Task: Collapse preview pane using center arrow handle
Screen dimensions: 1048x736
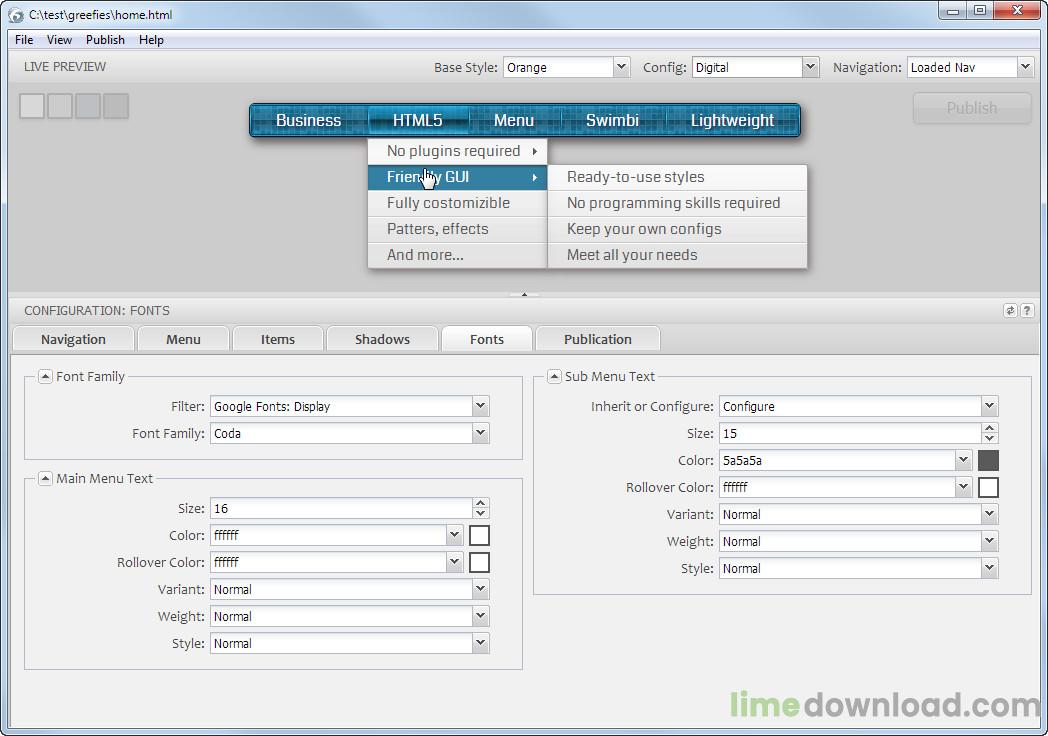Action: pyautogui.click(x=524, y=294)
